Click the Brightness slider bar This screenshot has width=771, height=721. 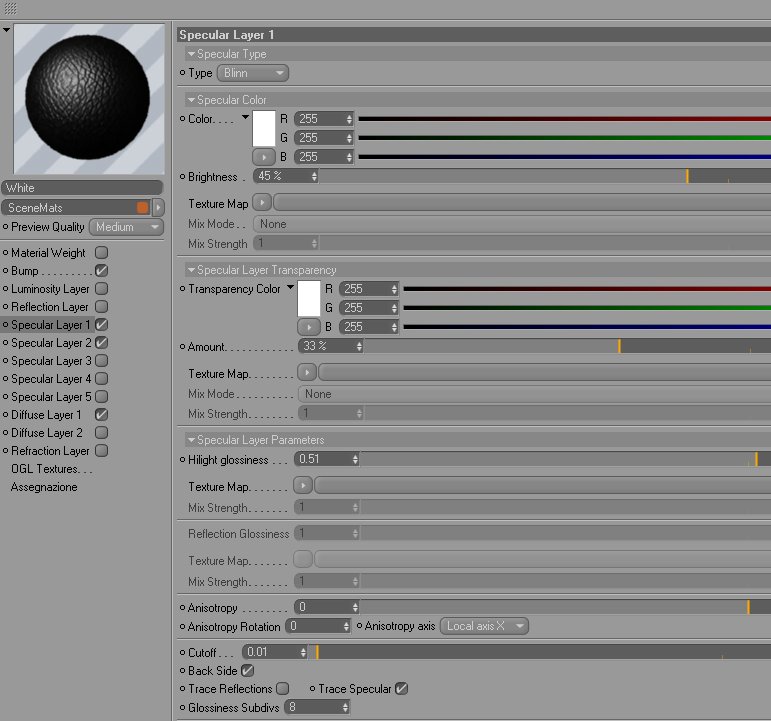545,176
